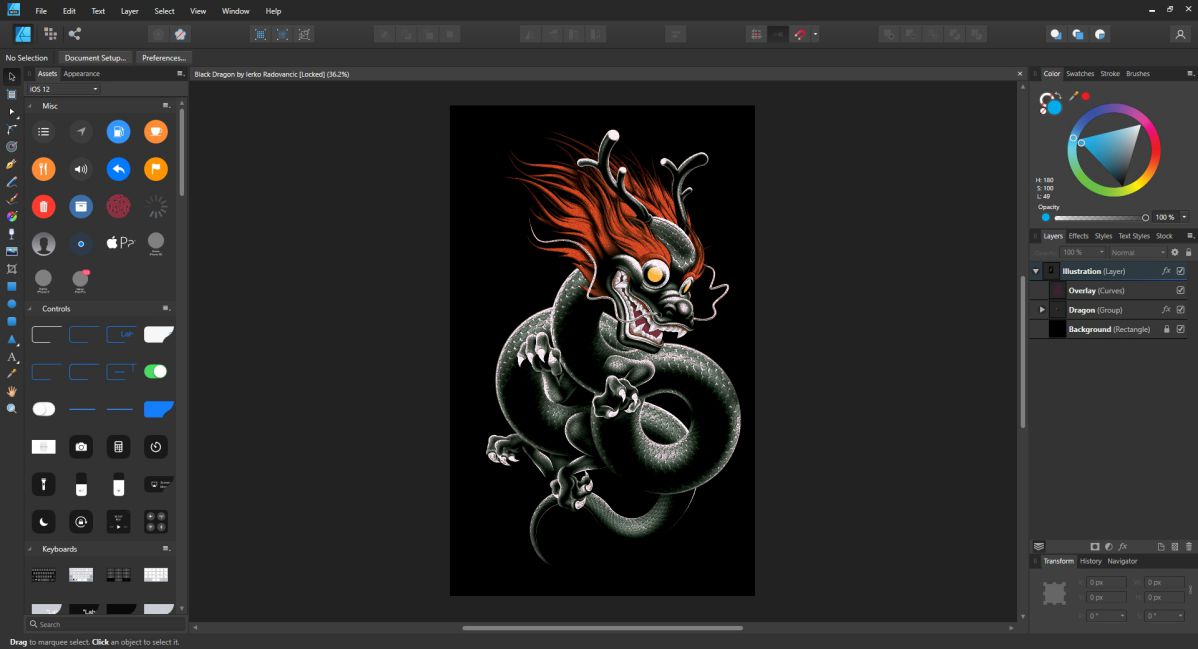Select the Triangle shape tool
1198x649 pixels.
click(11, 339)
